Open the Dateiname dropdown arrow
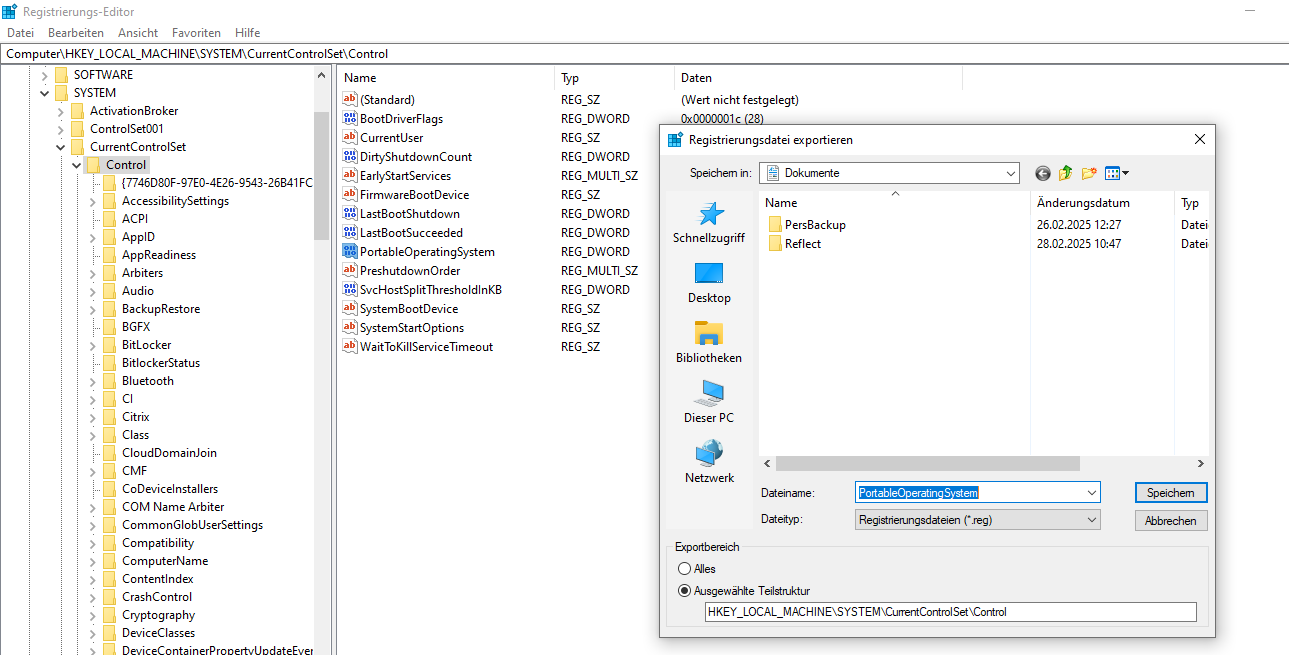1289x655 pixels. [x=1090, y=493]
